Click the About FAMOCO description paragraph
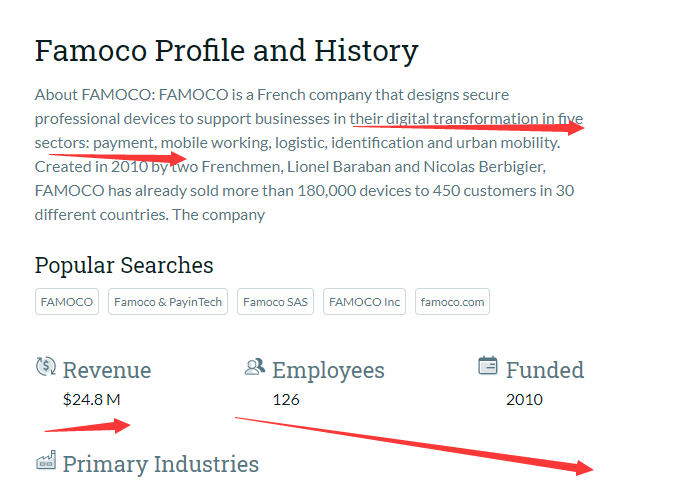 309,154
